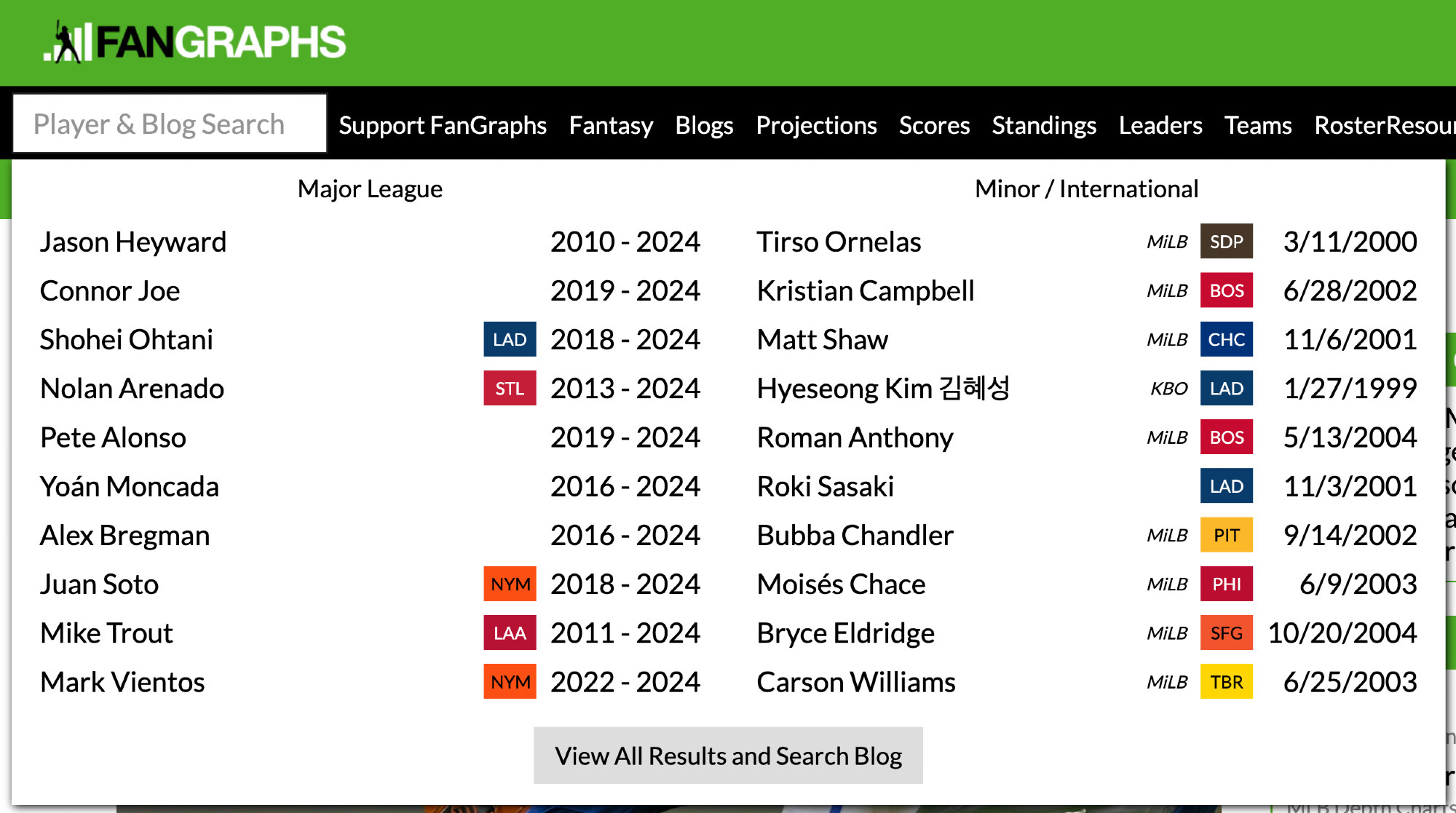
Task: Click Mike Trout's 2011 - 2024 years
Action: click(x=625, y=632)
